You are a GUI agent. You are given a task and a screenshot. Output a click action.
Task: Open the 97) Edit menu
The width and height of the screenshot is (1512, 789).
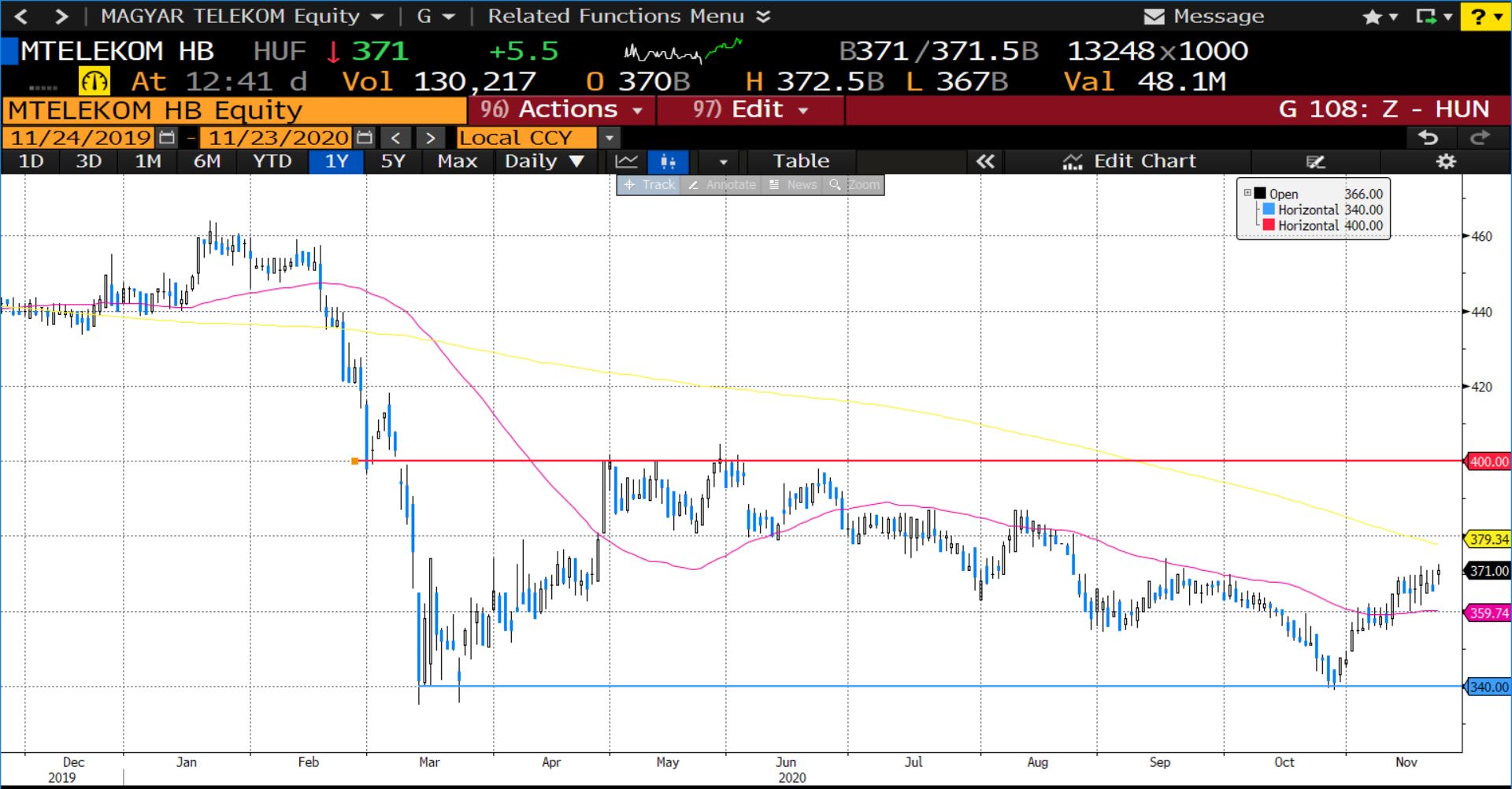750,109
